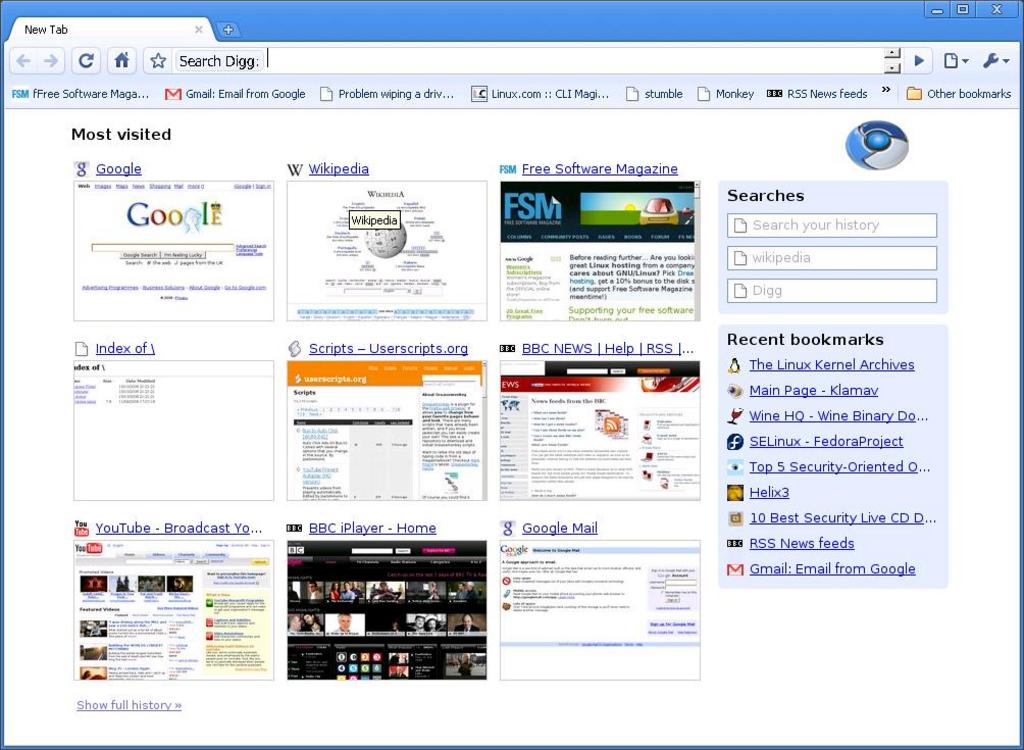The image size is (1024, 750).
Task: Open the Problem wiping a drive bookmark
Action: (387, 94)
